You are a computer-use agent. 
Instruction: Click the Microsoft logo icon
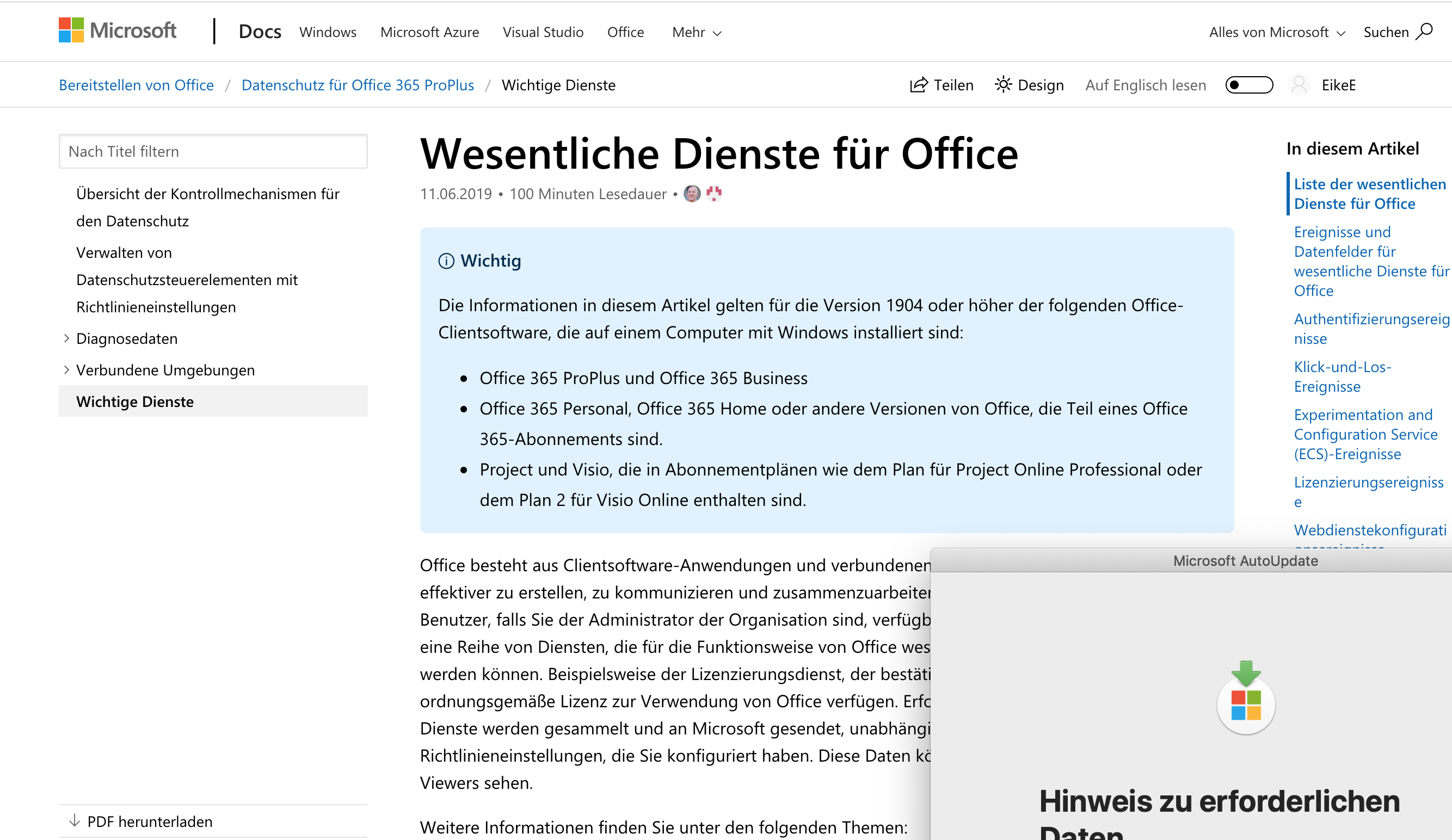tap(71, 30)
